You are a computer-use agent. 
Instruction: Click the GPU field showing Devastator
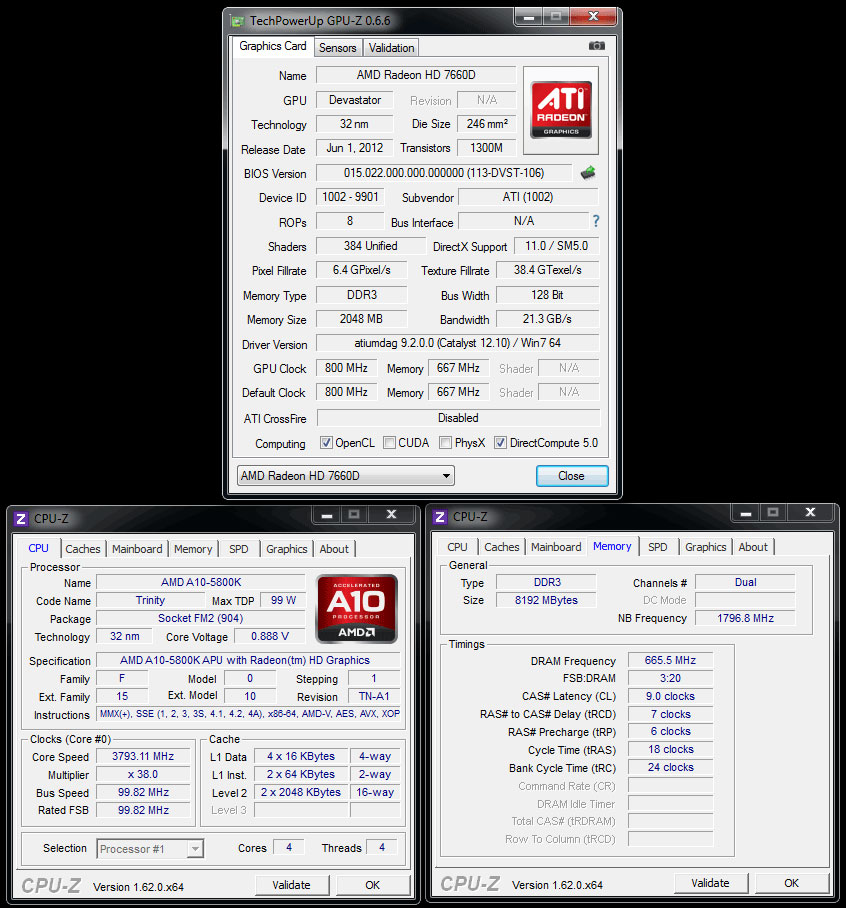pyautogui.click(x=354, y=100)
